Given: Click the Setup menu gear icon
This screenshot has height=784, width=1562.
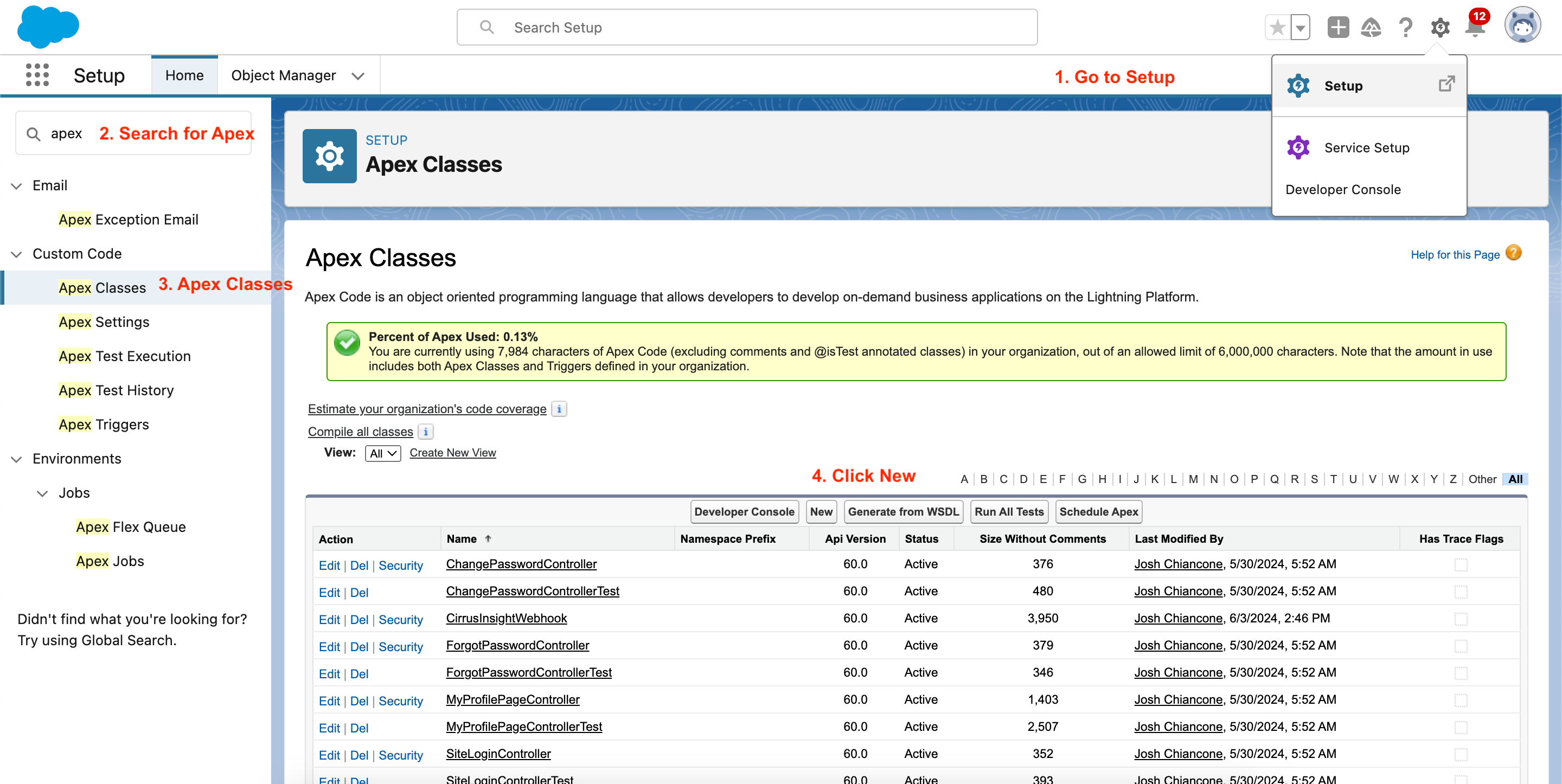Looking at the screenshot, I should (1298, 86).
